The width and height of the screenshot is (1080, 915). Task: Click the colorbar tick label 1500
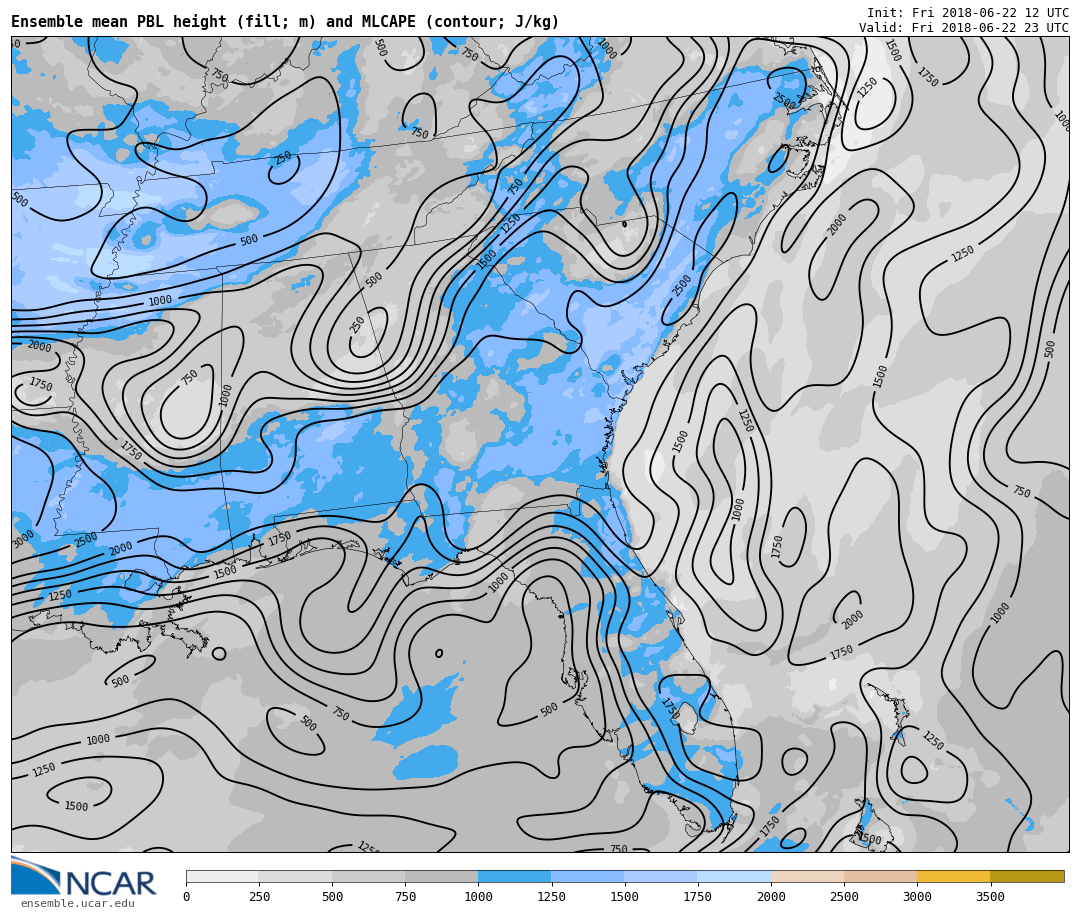point(625,896)
